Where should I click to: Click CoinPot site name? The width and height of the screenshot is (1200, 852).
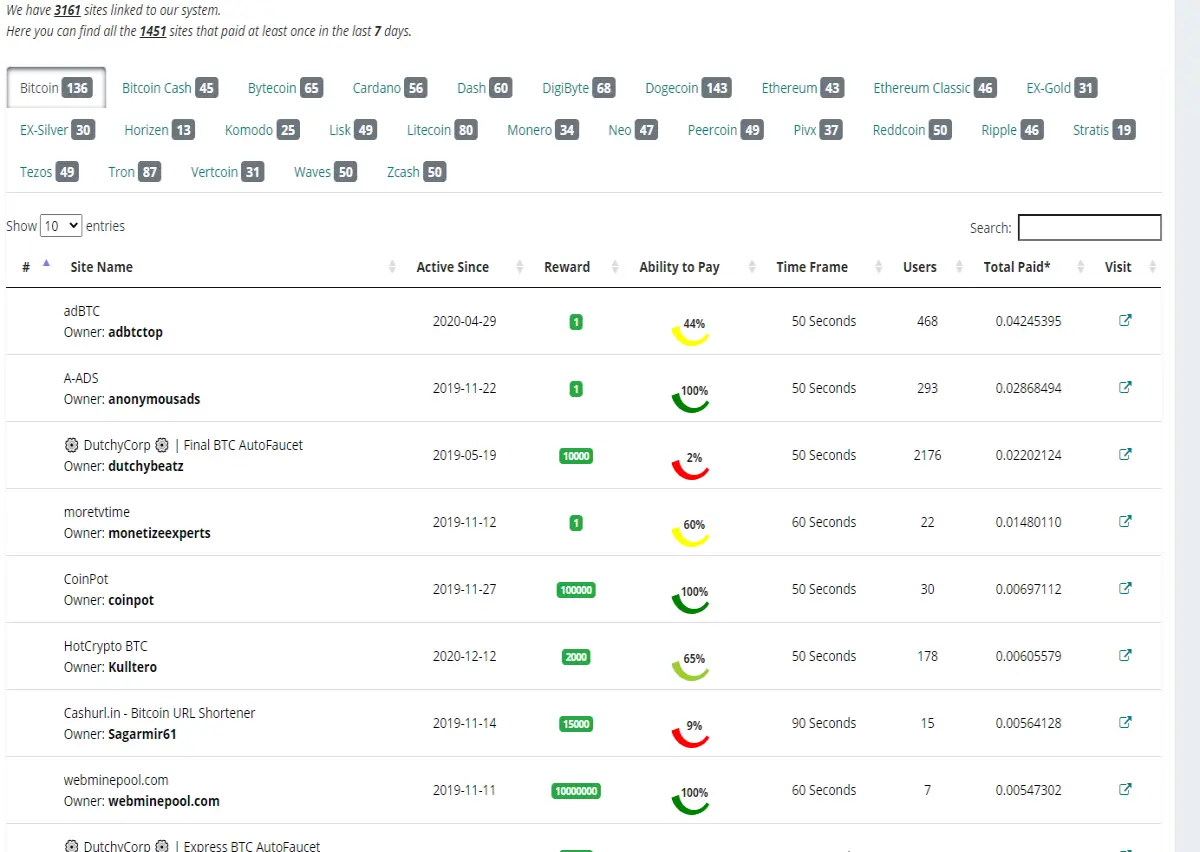pyautogui.click(x=86, y=579)
